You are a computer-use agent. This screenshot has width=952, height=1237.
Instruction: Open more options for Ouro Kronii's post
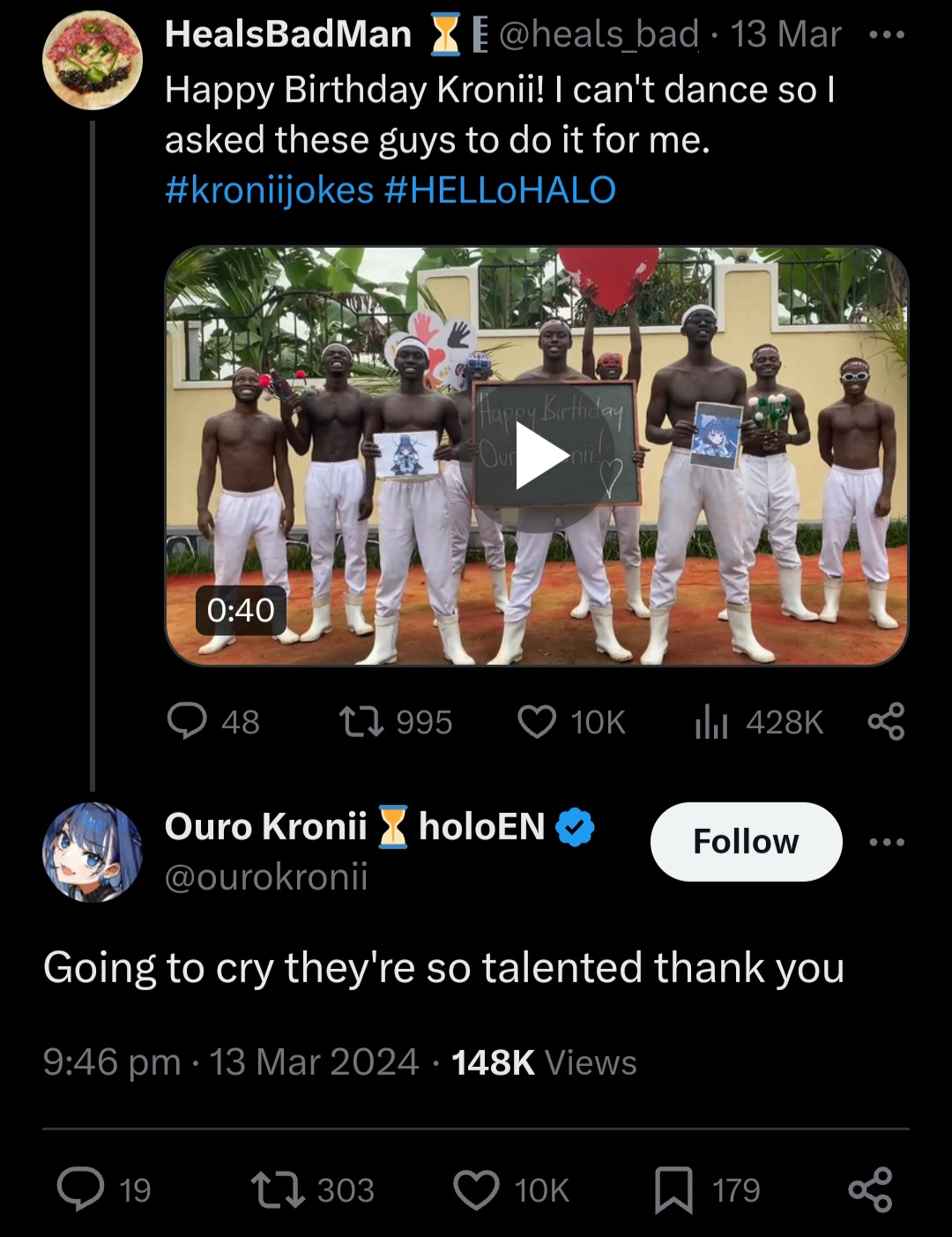pyautogui.click(x=886, y=842)
